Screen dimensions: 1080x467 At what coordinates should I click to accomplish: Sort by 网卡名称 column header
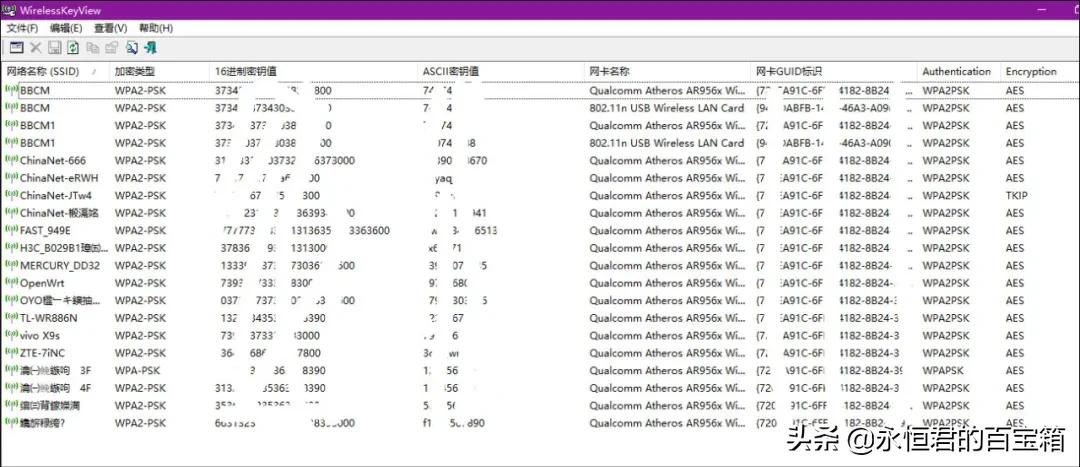point(669,72)
